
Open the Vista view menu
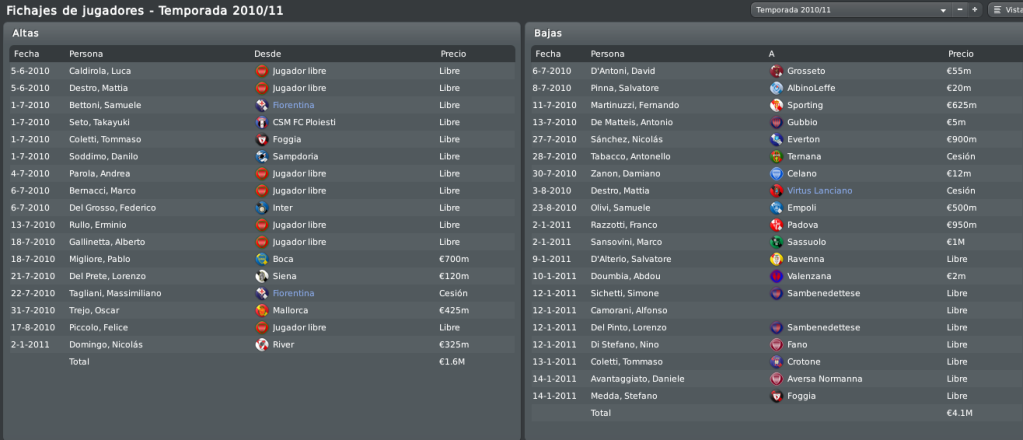pos(1006,10)
